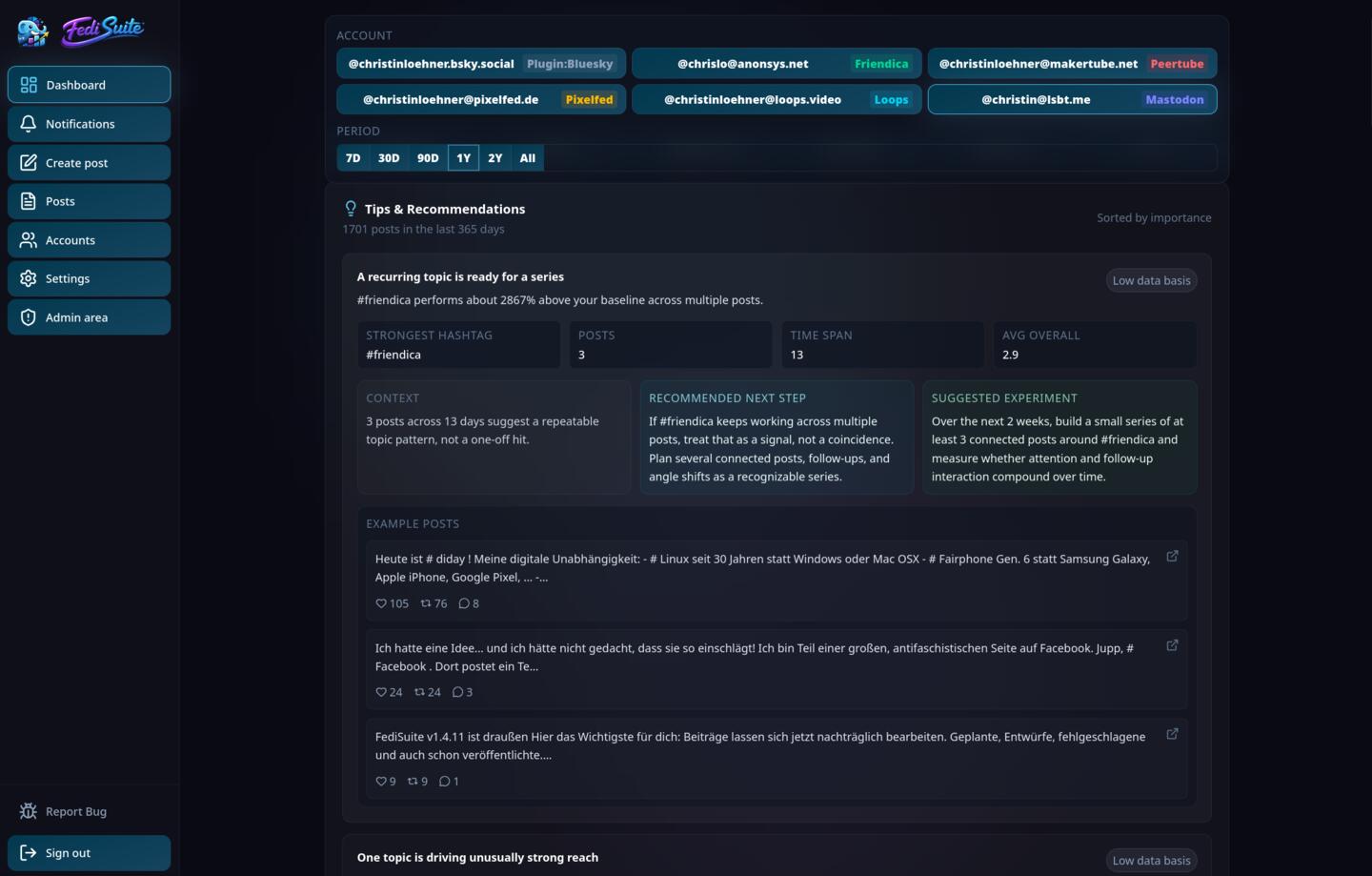Click 'Low data basis' badge on strong reach card
This screenshot has height=876, width=1372.
coord(1151,861)
